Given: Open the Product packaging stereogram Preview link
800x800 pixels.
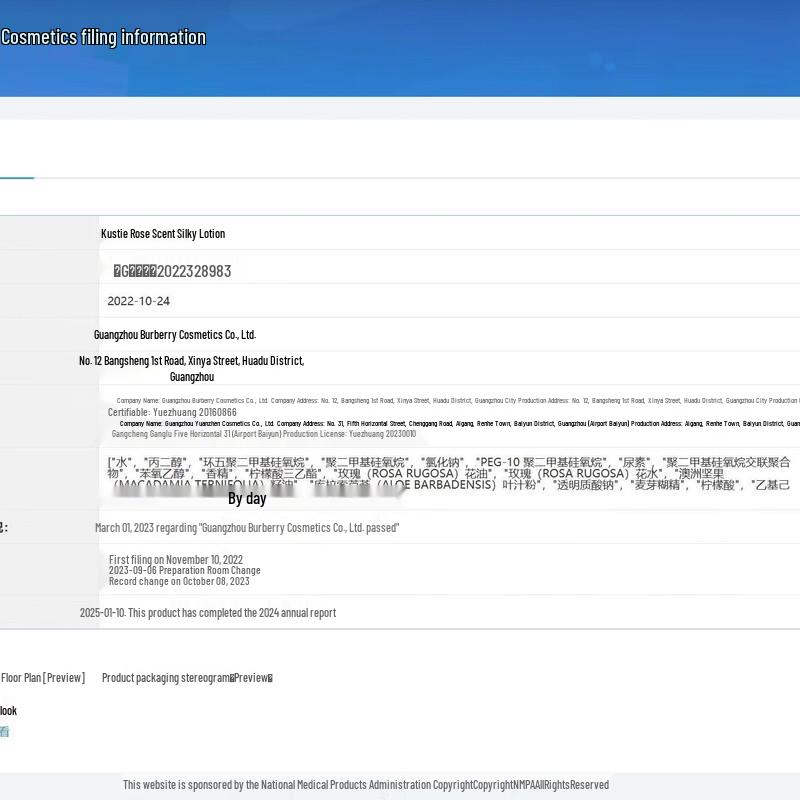Looking at the screenshot, I should click(187, 678).
